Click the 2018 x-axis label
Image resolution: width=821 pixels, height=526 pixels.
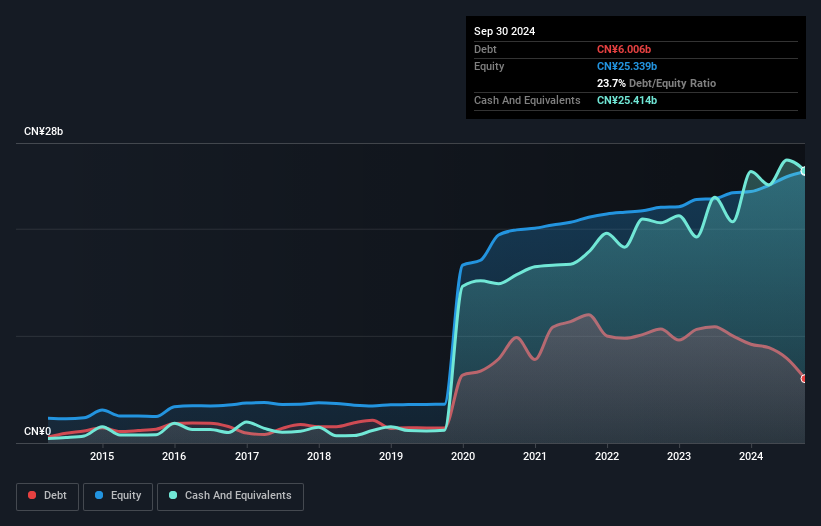coord(319,456)
